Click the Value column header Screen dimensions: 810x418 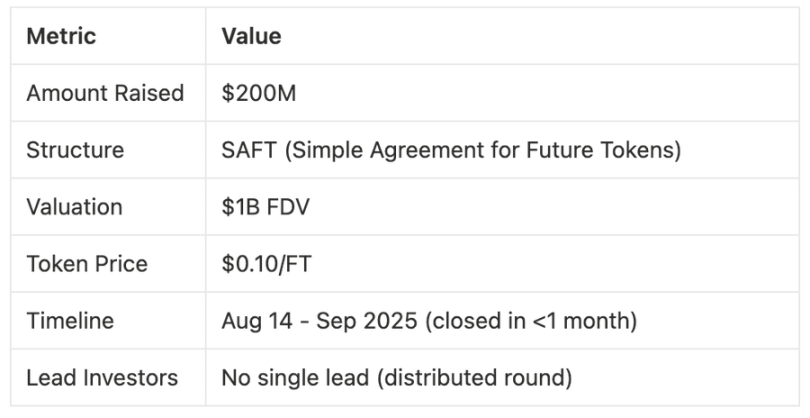click(251, 37)
